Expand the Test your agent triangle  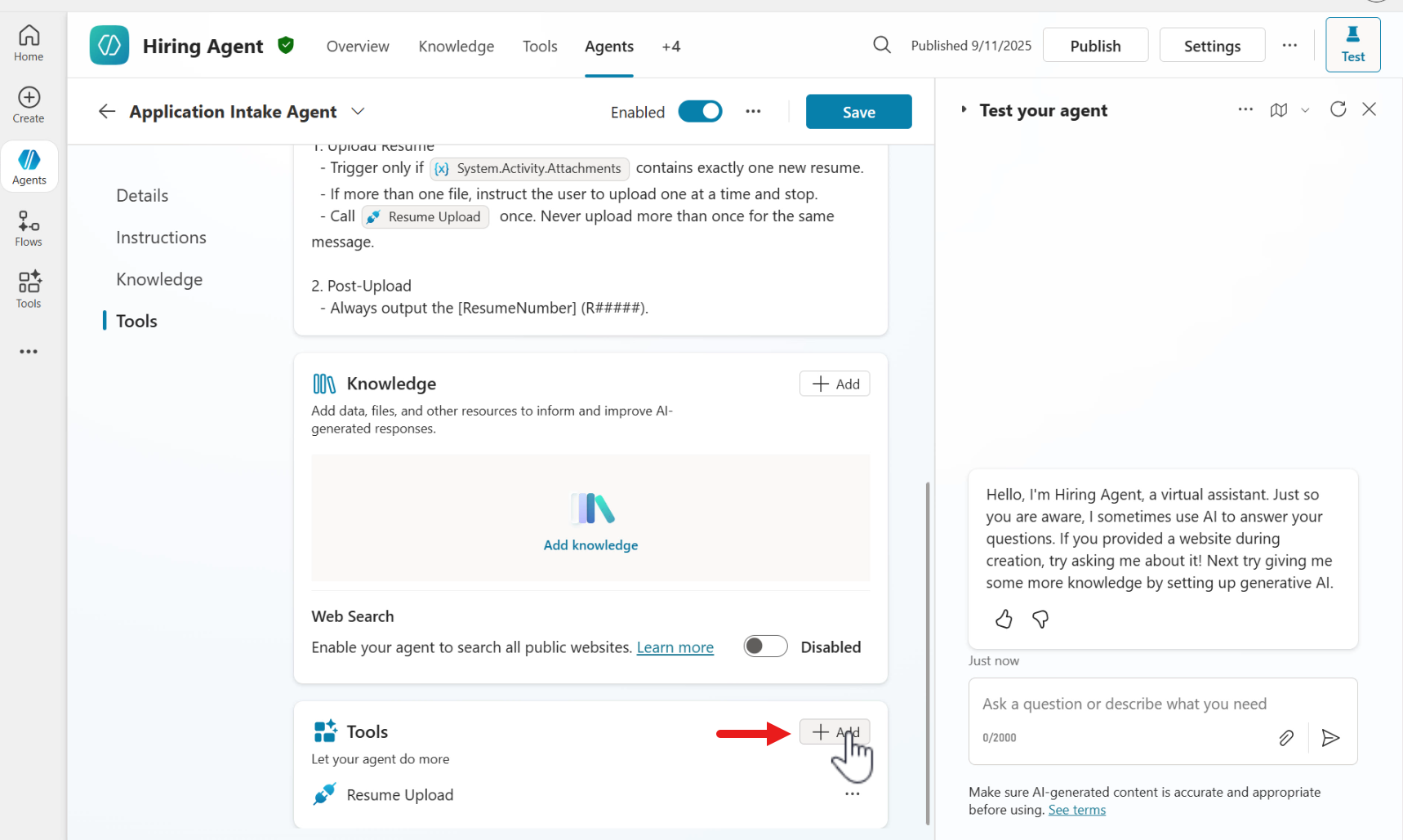(964, 109)
